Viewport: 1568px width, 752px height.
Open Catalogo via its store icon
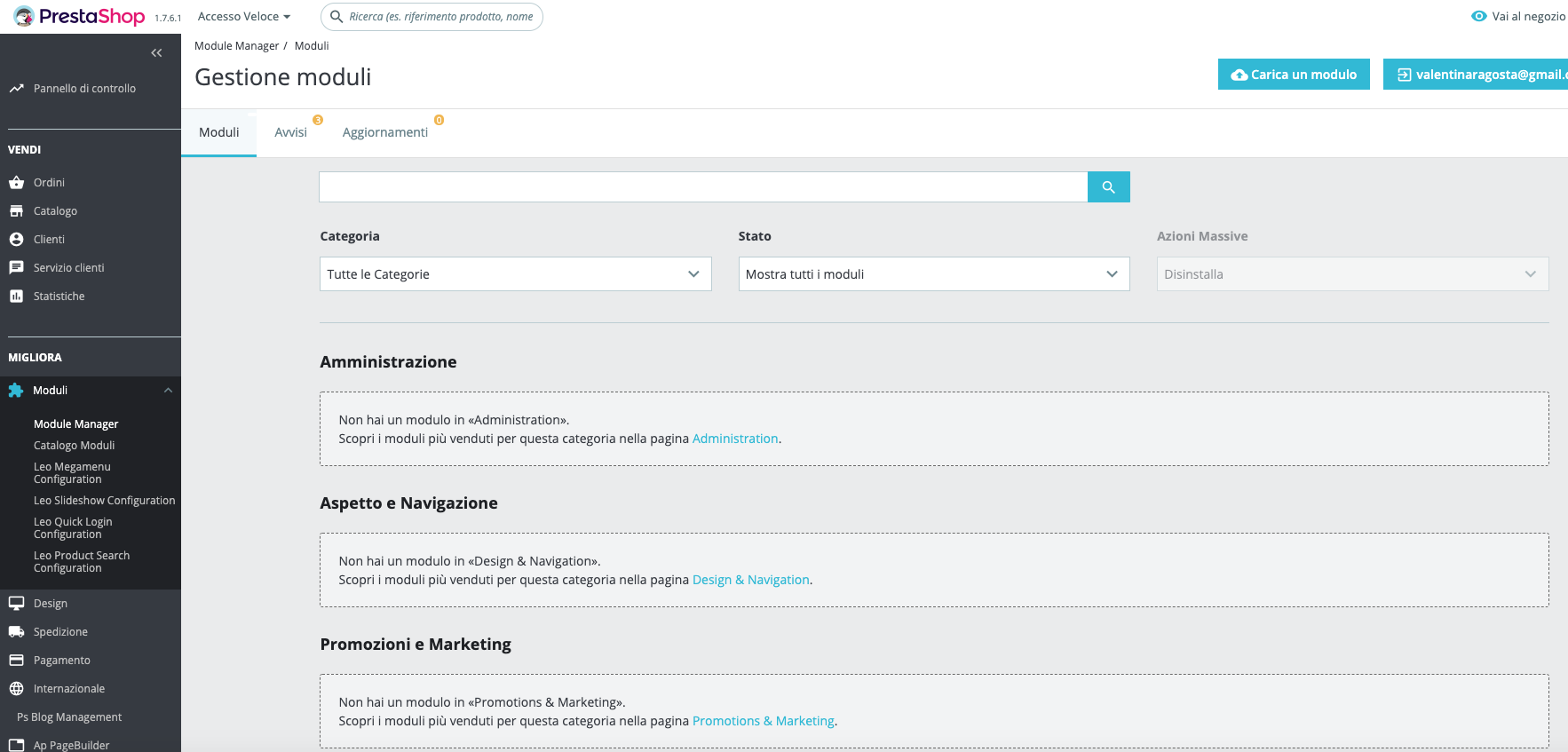(x=16, y=210)
